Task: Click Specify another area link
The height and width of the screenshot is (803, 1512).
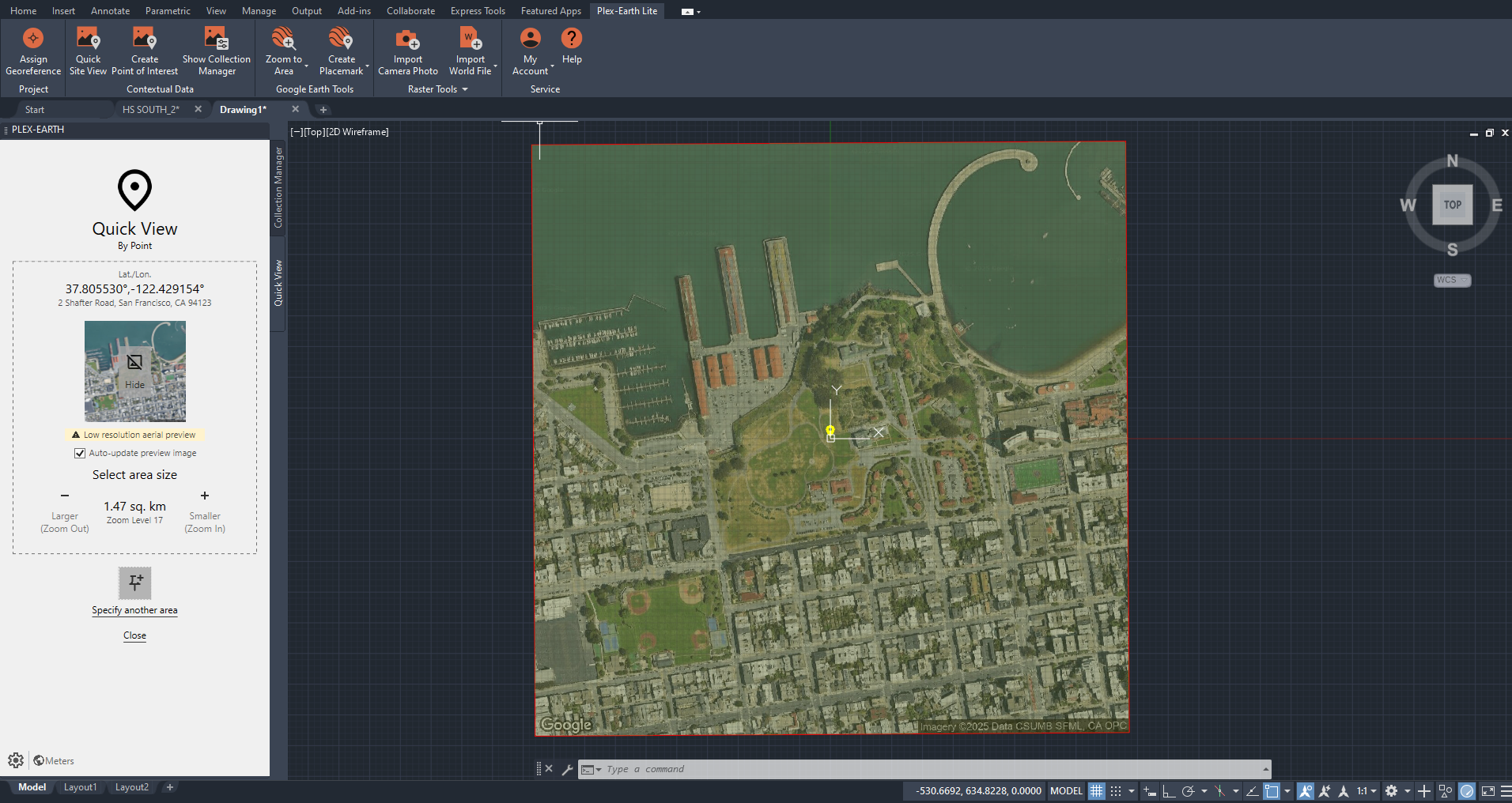Action: click(134, 610)
